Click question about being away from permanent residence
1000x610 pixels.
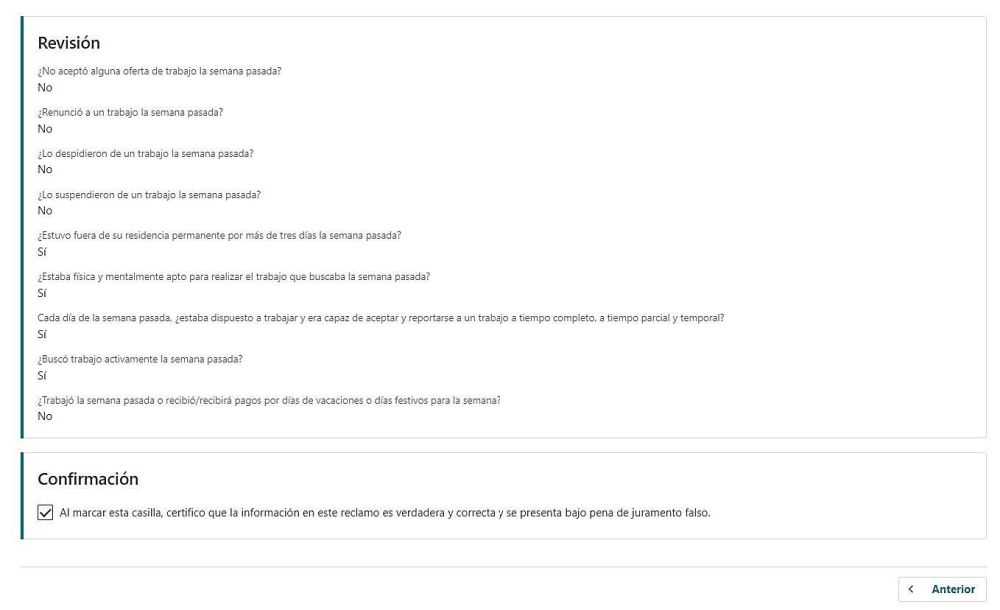click(219, 235)
